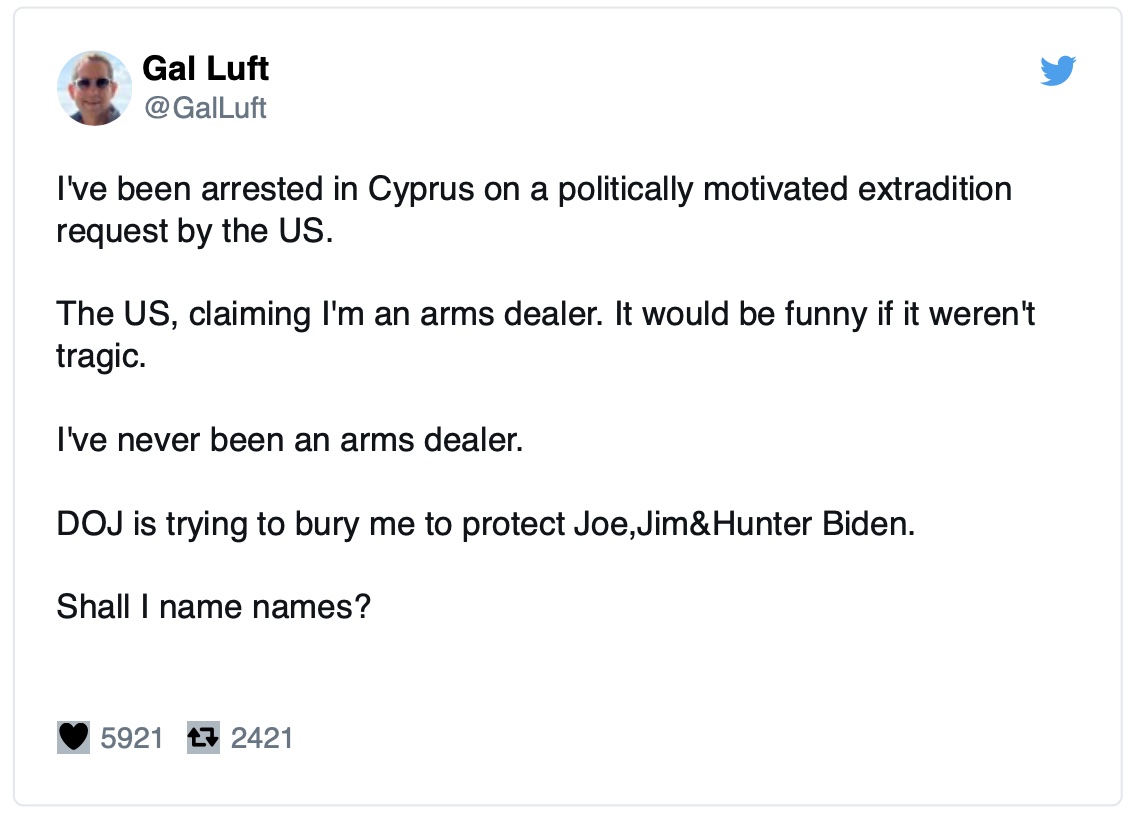Retweet using the retweet arrows icon
Viewport: 1132px width, 815px height.
tap(202, 738)
